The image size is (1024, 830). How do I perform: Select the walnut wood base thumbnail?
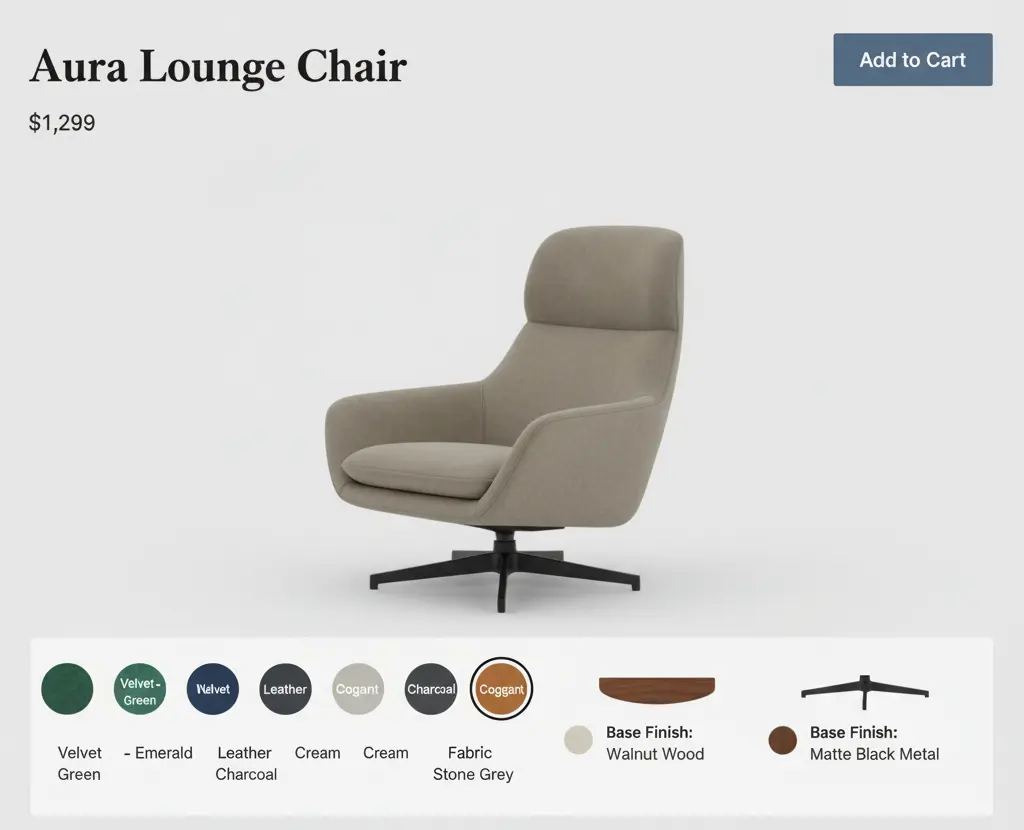657,690
